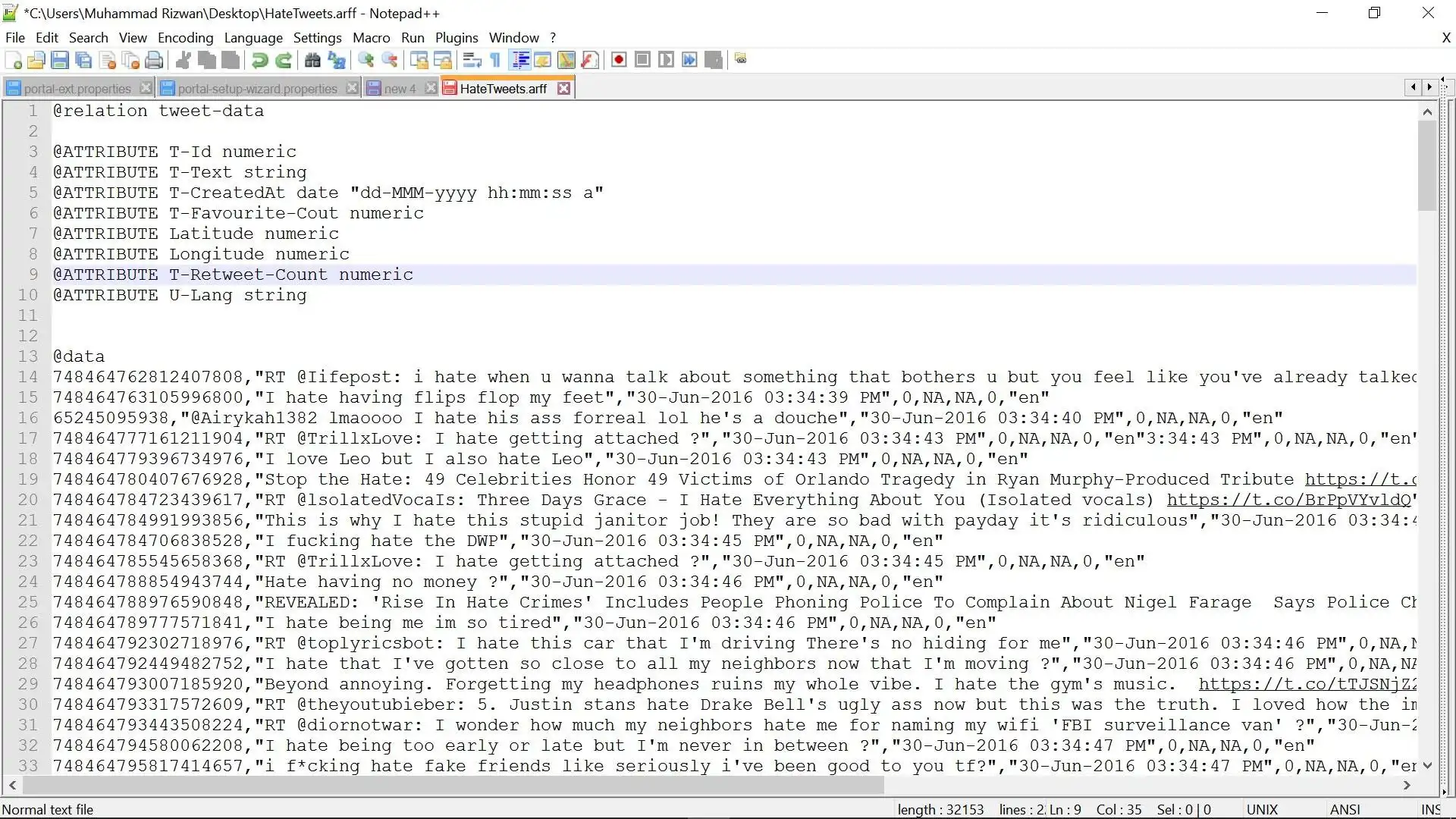Click the Run menu item
The image size is (1456, 819).
tap(411, 37)
